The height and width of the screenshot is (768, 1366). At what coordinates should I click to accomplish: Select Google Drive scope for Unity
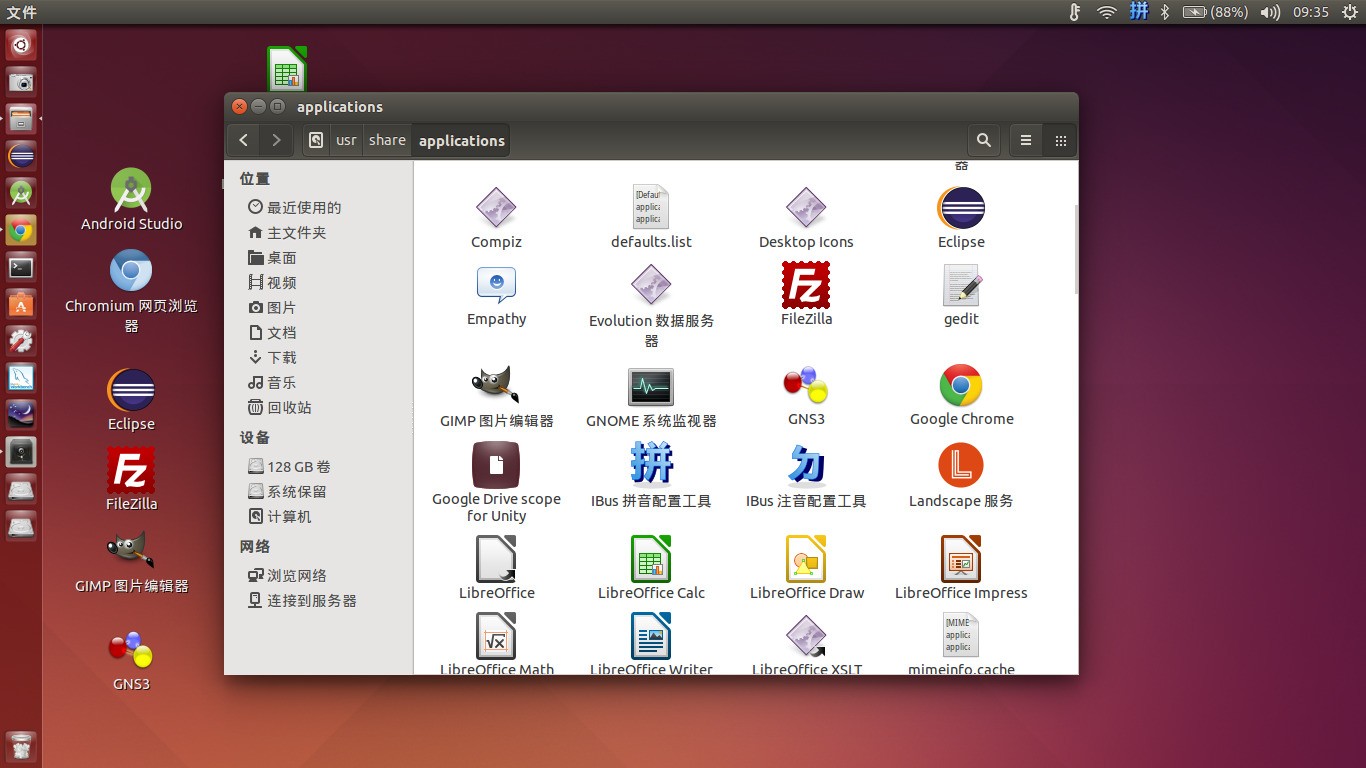click(x=496, y=483)
